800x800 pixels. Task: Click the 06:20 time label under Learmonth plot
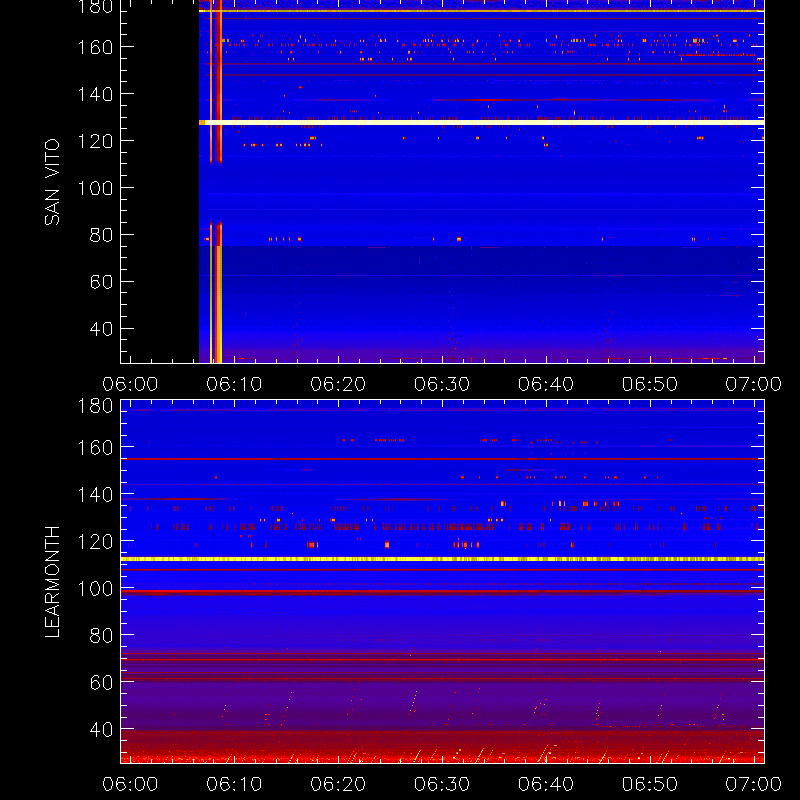point(338,784)
